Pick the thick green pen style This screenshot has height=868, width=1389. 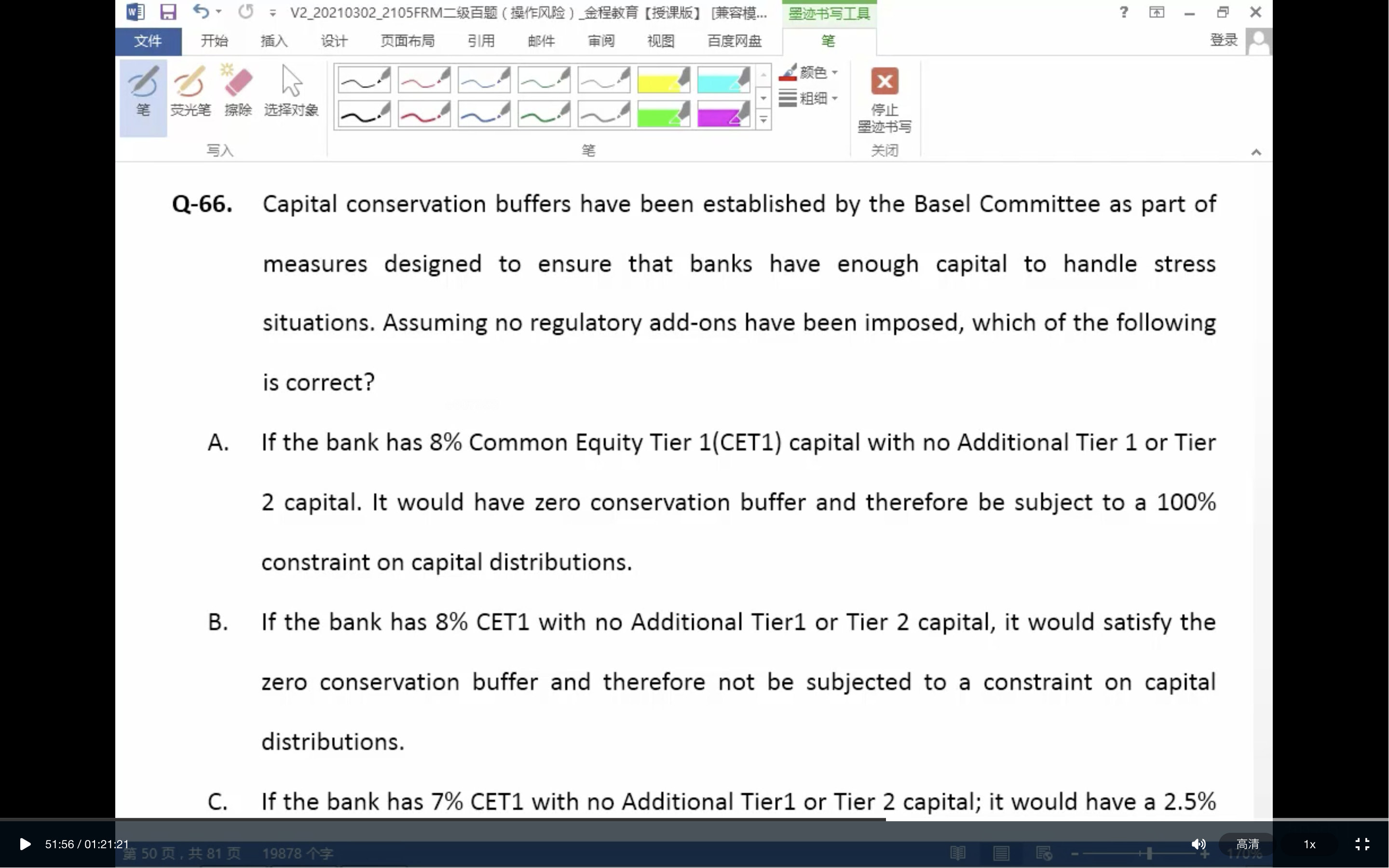coord(544,114)
